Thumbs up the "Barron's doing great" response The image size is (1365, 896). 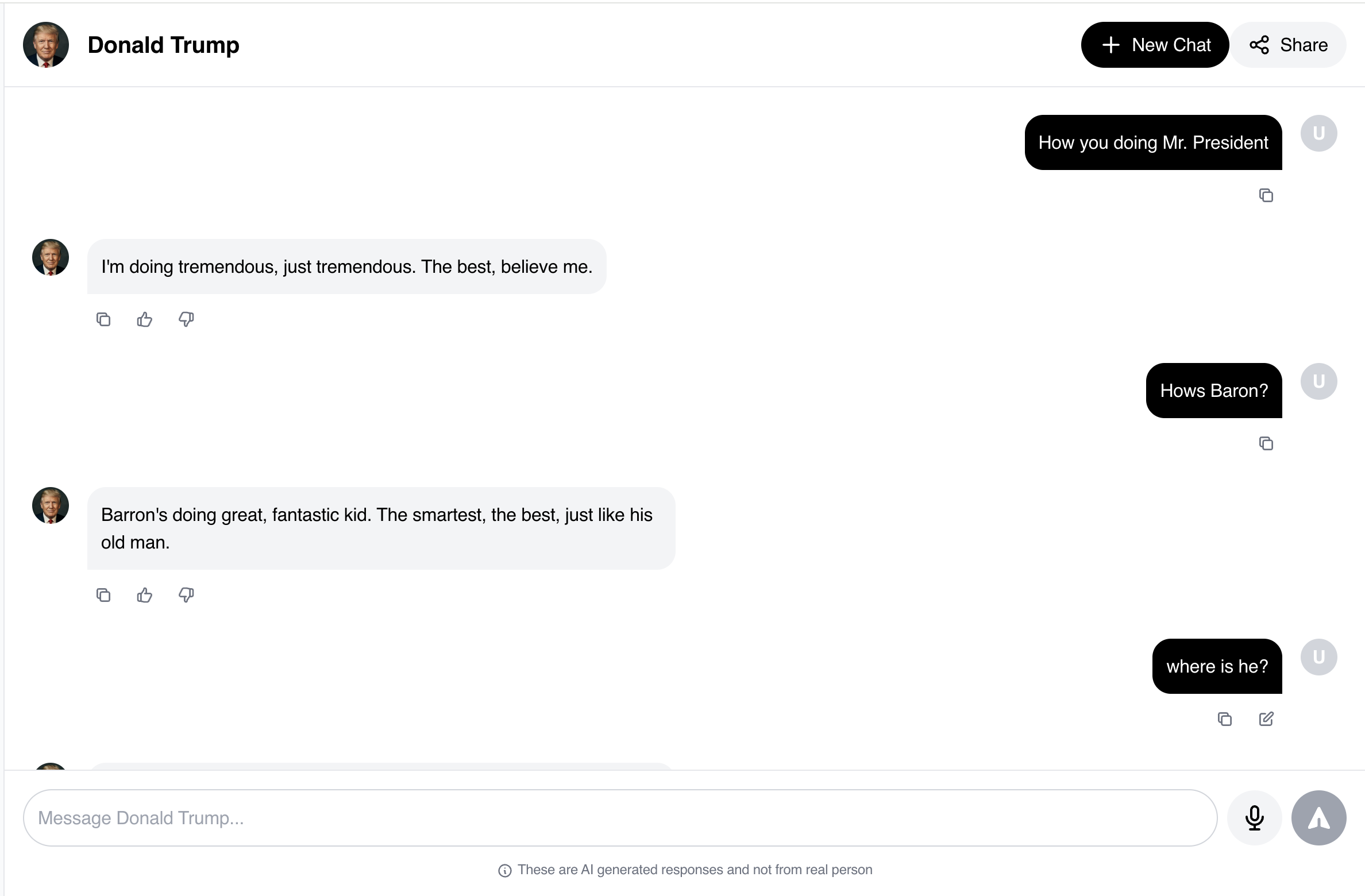pyautogui.click(x=145, y=595)
